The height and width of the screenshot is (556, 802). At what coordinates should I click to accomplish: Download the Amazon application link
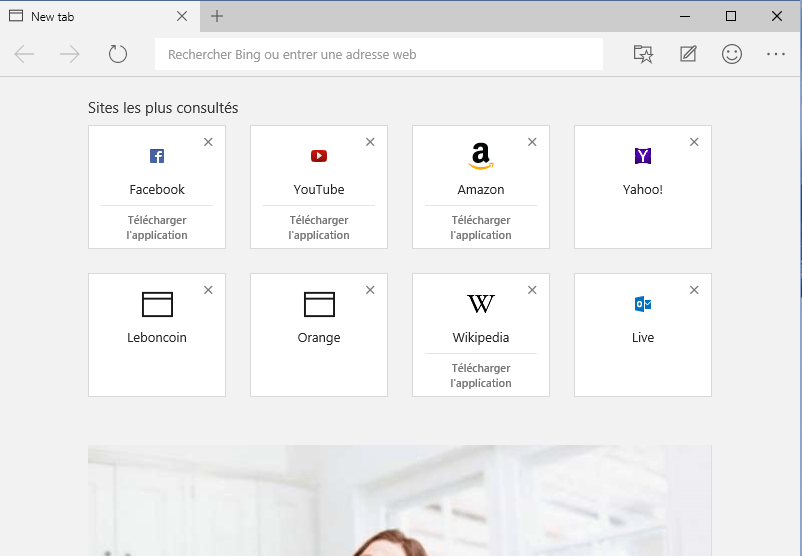tap(481, 228)
